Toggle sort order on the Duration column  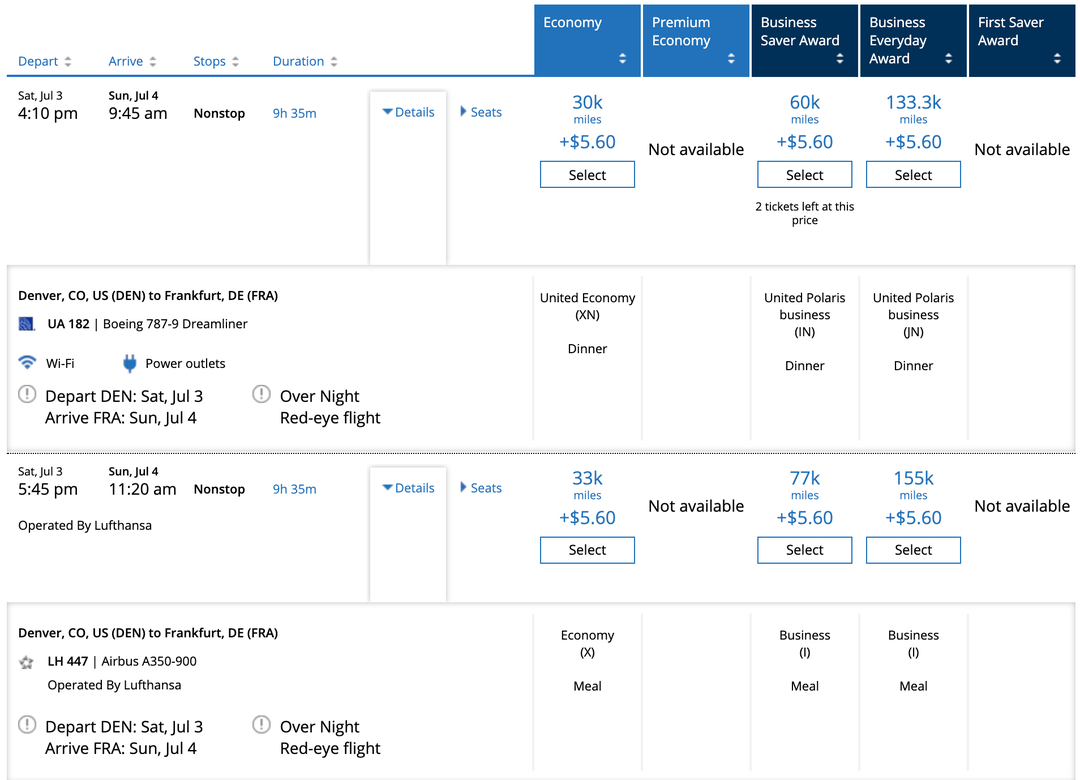coord(335,61)
